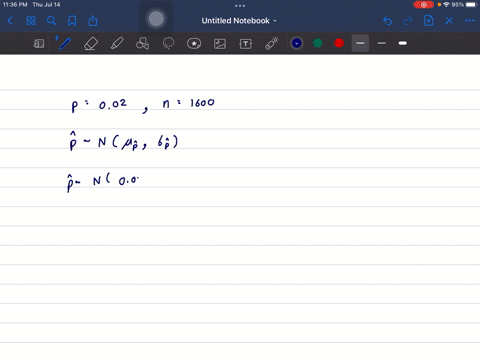The height and width of the screenshot is (360, 480).
Task: Select the Text box tool
Action: pos(246,44)
